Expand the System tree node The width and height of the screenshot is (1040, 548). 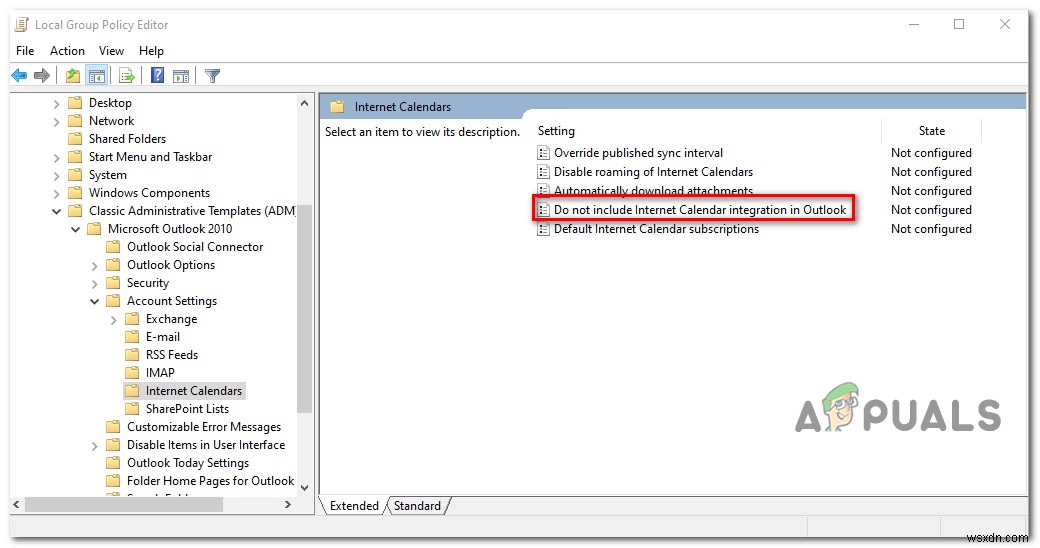point(56,175)
